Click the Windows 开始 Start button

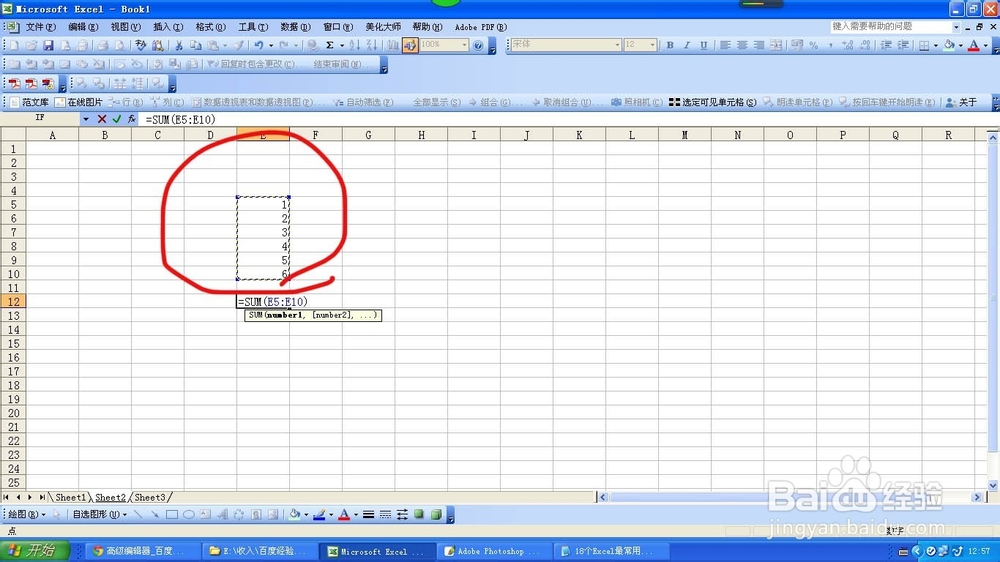coord(34,551)
